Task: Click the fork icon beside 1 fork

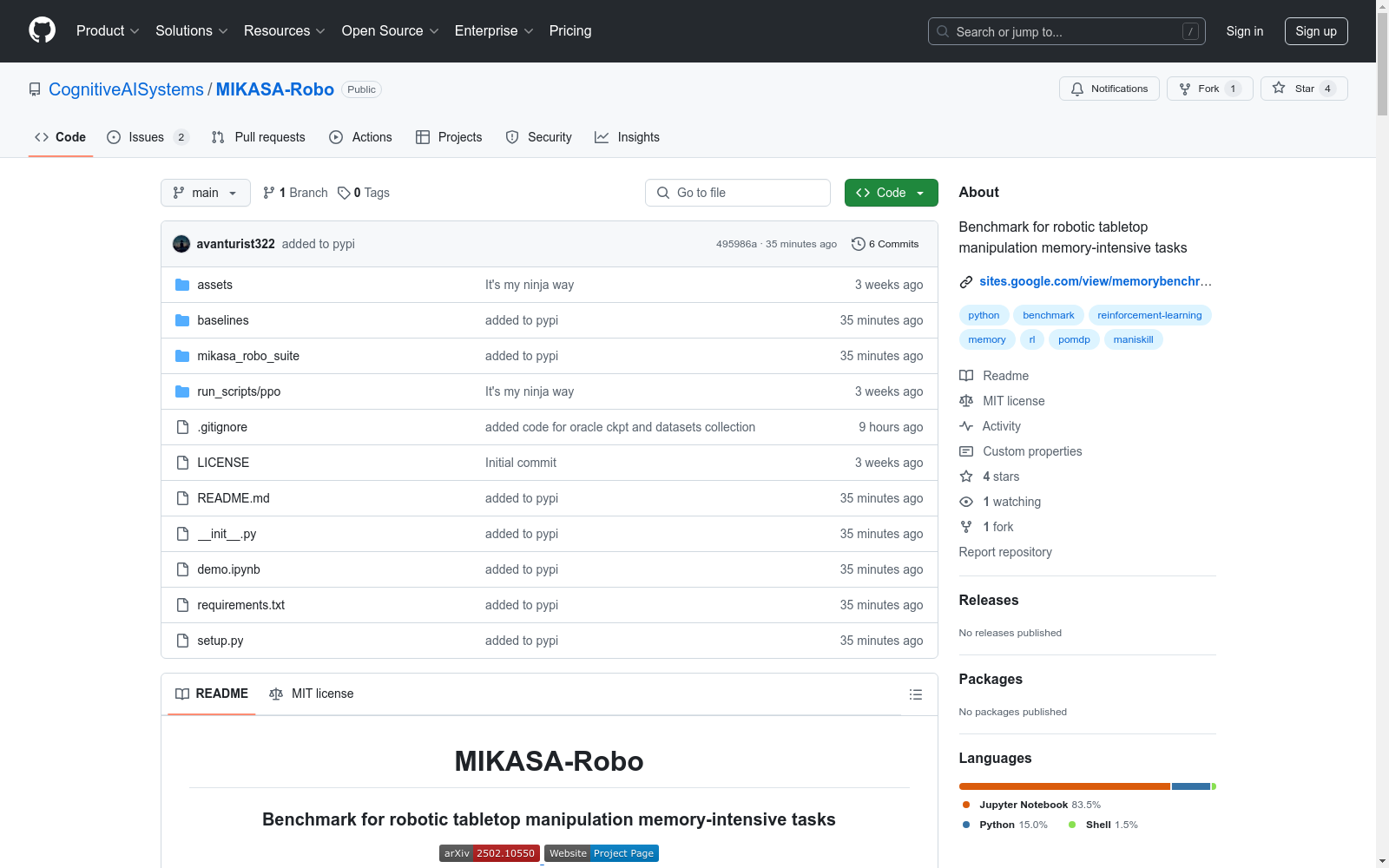Action: pos(966,527)
